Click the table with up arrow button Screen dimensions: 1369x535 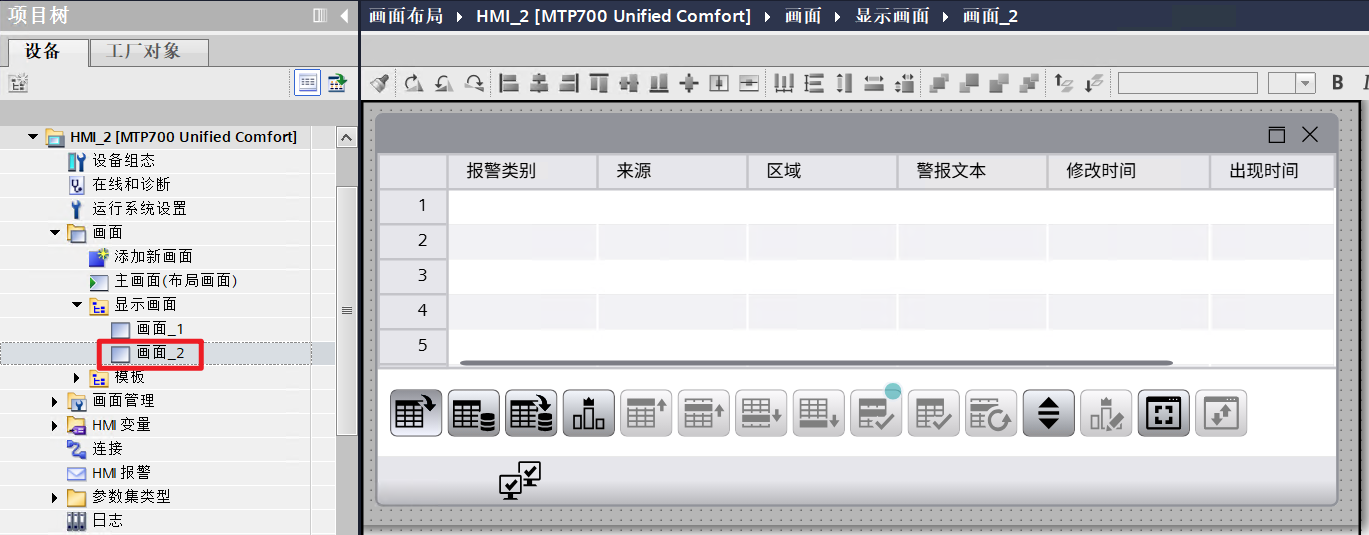[646, 413]
